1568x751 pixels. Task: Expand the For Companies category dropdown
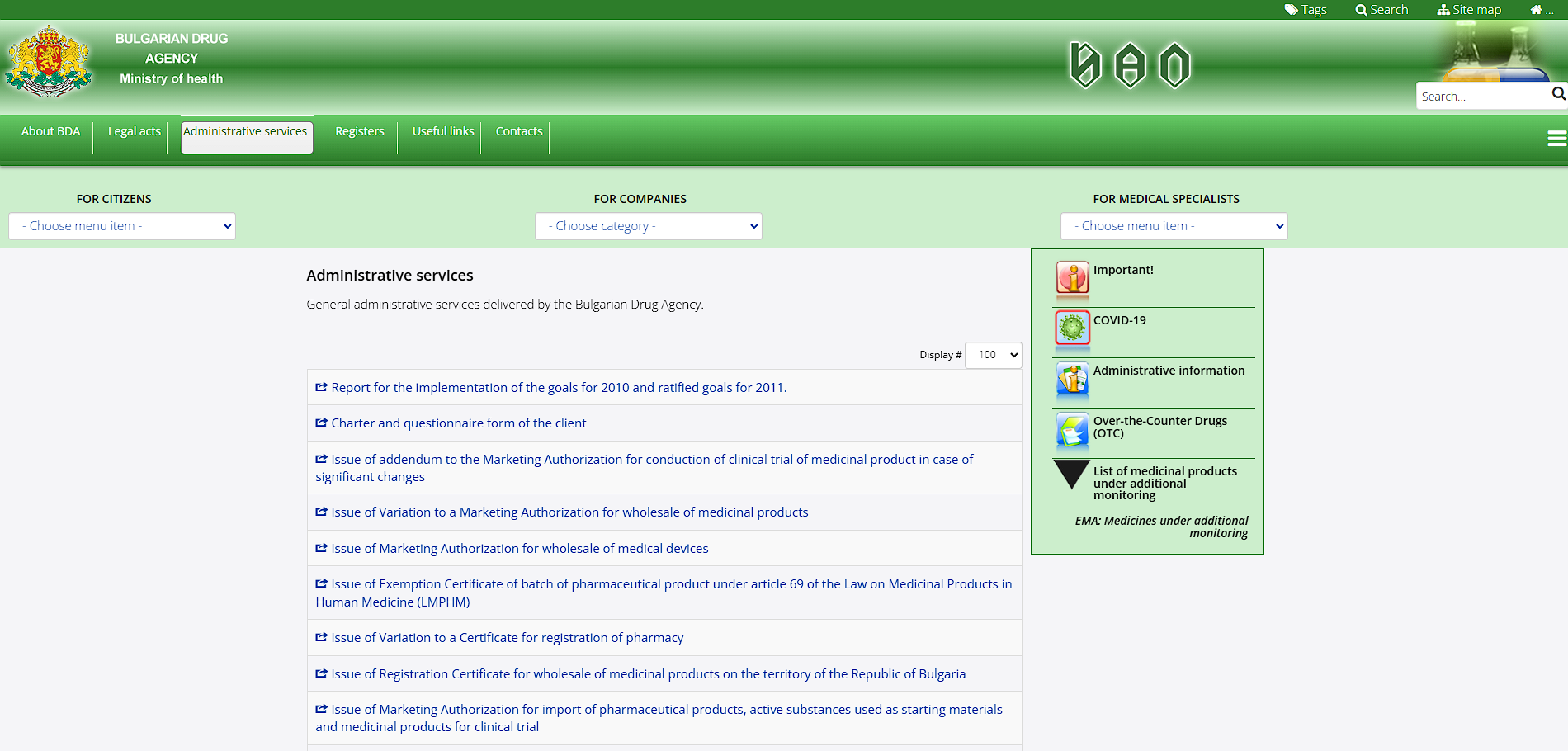[x=648, y=226]
